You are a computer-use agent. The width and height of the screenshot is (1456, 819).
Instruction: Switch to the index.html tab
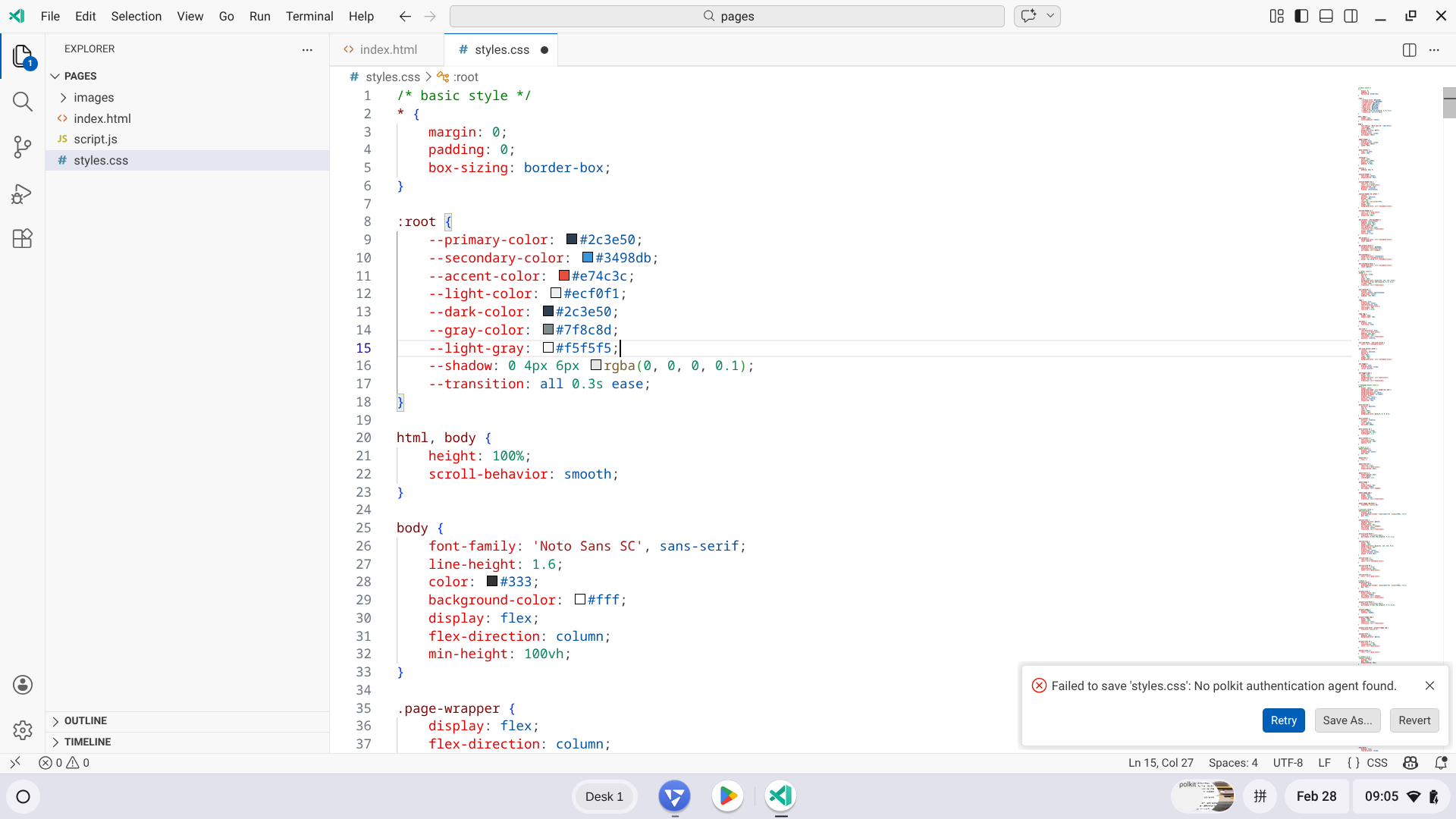click(x=388, y=50)
